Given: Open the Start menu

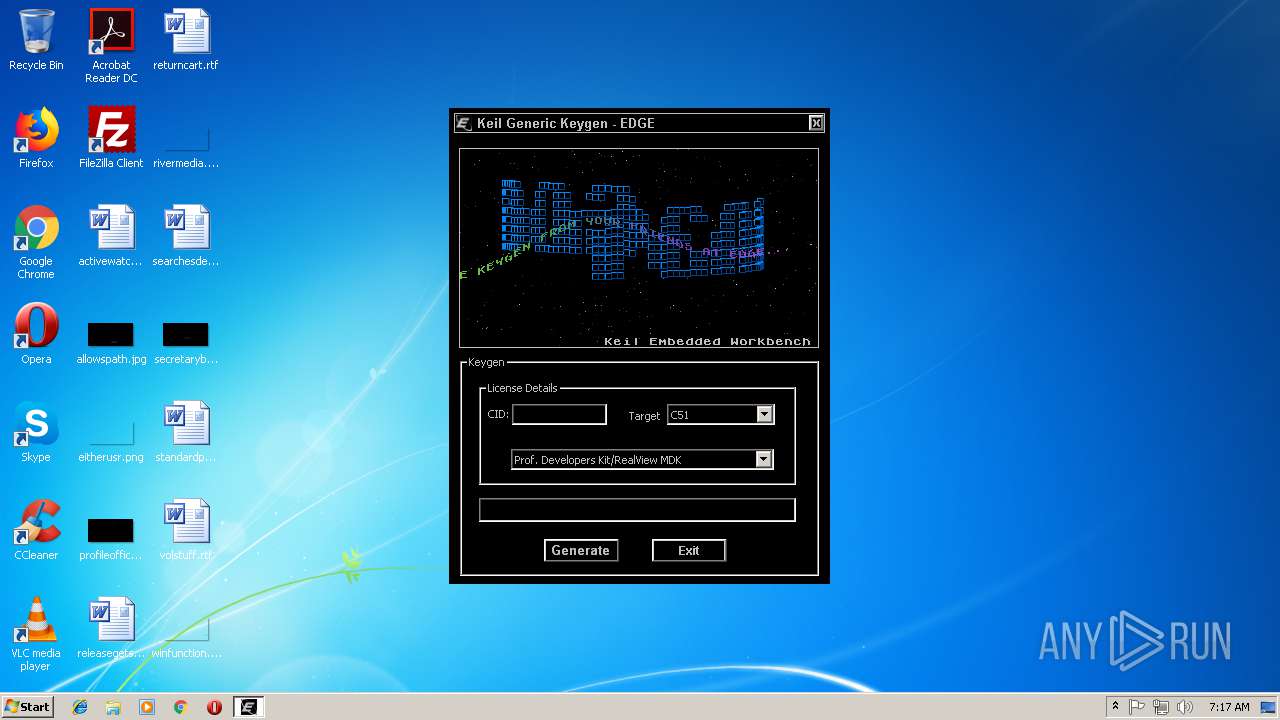Looking at the screenshot, I should point(27,706).
